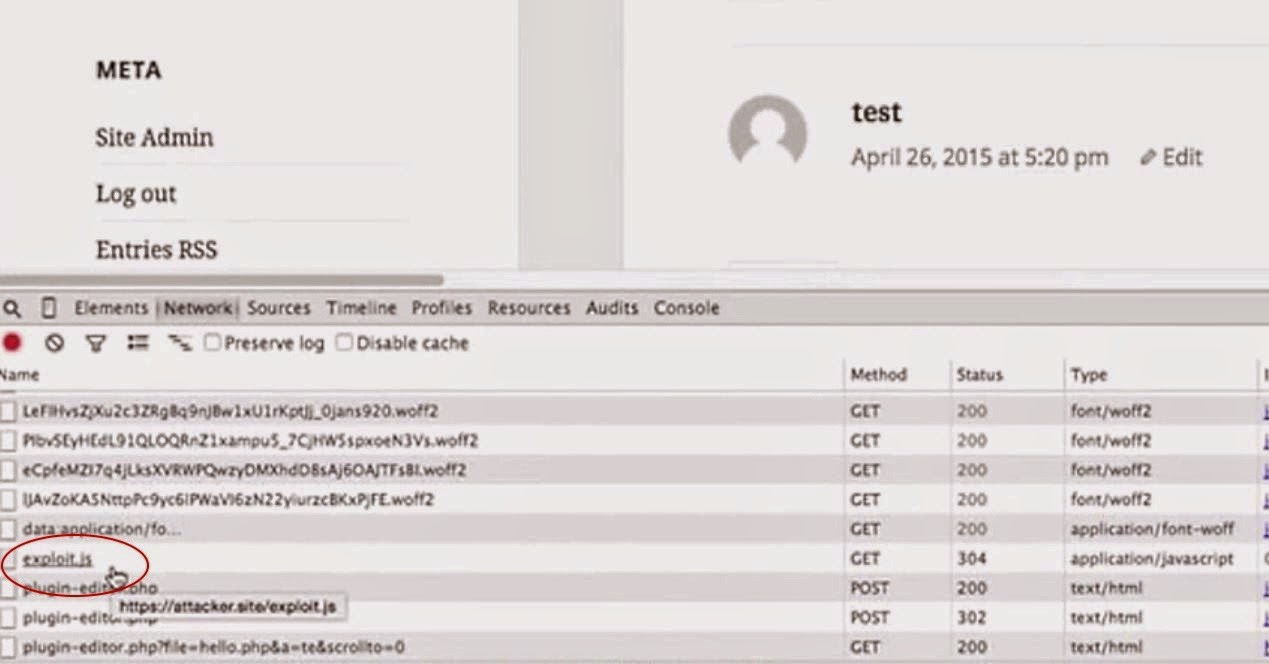Click the file icon beside exploit.js
The height and width of the screenshot is (664, 1269).
8,559
